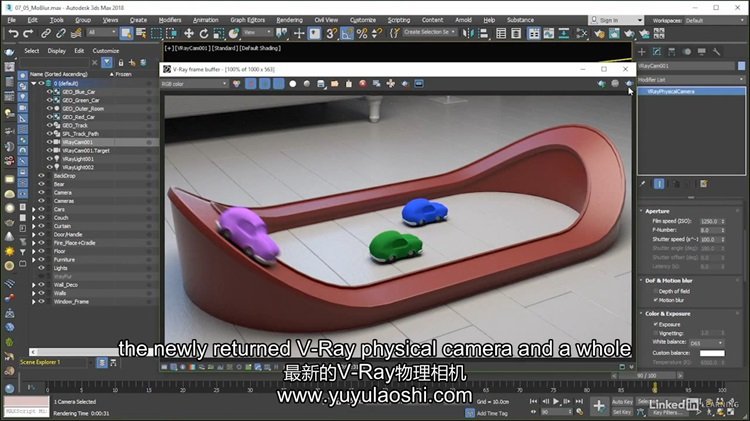Hide GEO_Red_Car with its eye icon
This screenshot has width=750, height=421.
[x=49, y=117]
